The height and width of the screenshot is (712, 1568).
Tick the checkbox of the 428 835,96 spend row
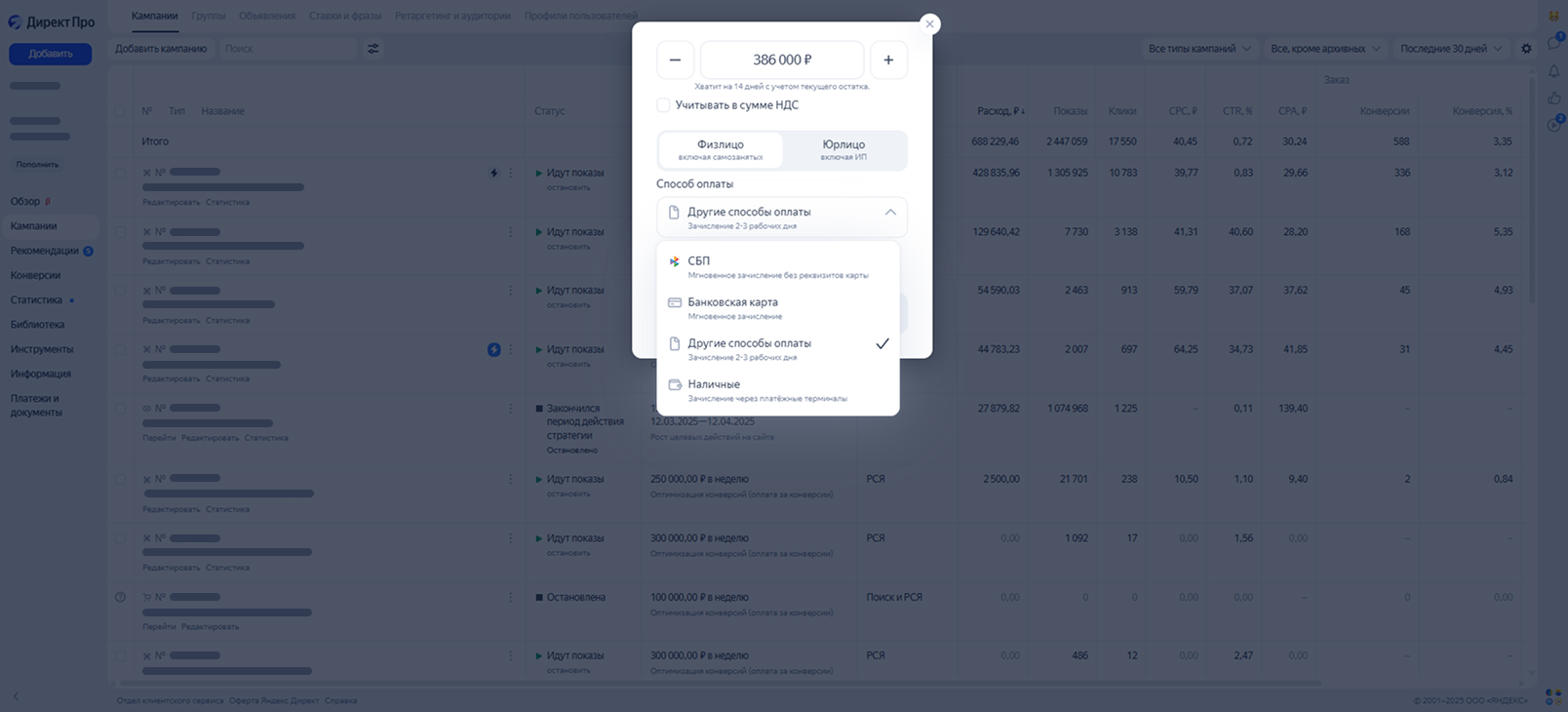coord(120,173)
